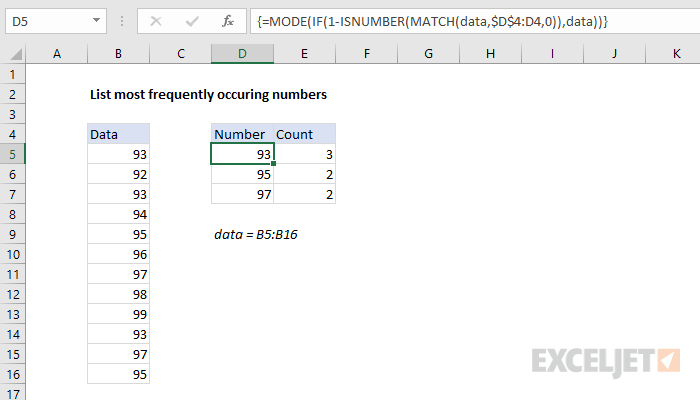Select cell E5 with count 3
Viewport: 700px width, 400px height.
[x=304, y=154]
